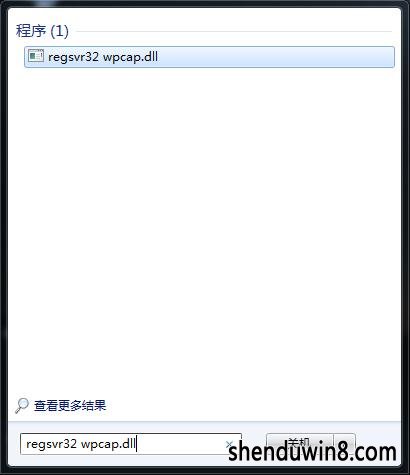The width and height of the screenshot is (410, 475).
Task: Click the 程序 (1) category header
Action: pyautogui.click(x=42, y=31)
